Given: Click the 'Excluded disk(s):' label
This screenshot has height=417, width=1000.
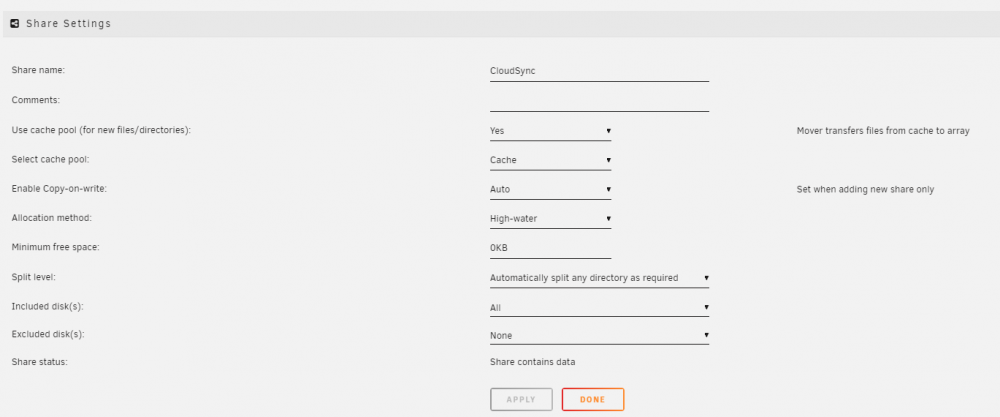Looking at the screenshot, I should pyautogui.click(x=48, y=334).
